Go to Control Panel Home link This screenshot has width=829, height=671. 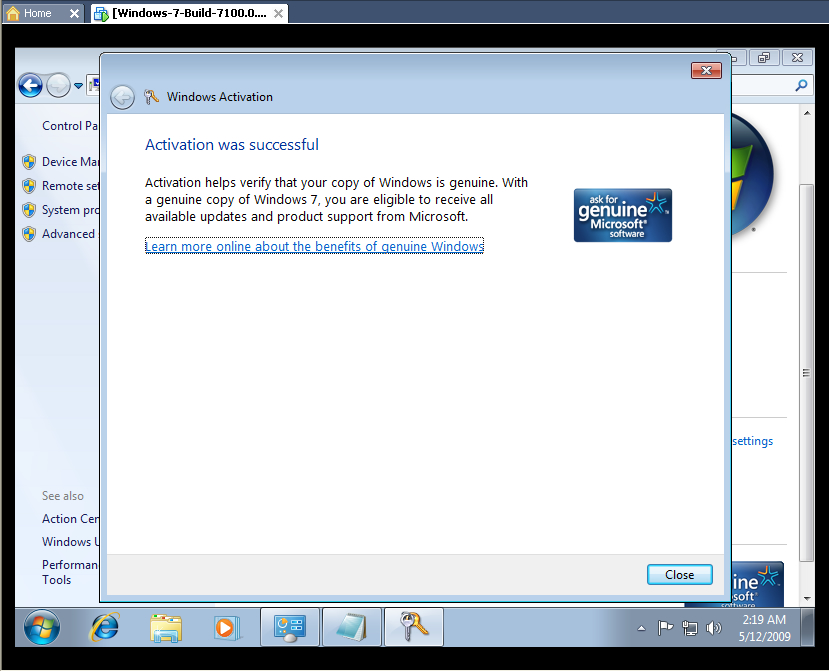(x=70, y=126)
